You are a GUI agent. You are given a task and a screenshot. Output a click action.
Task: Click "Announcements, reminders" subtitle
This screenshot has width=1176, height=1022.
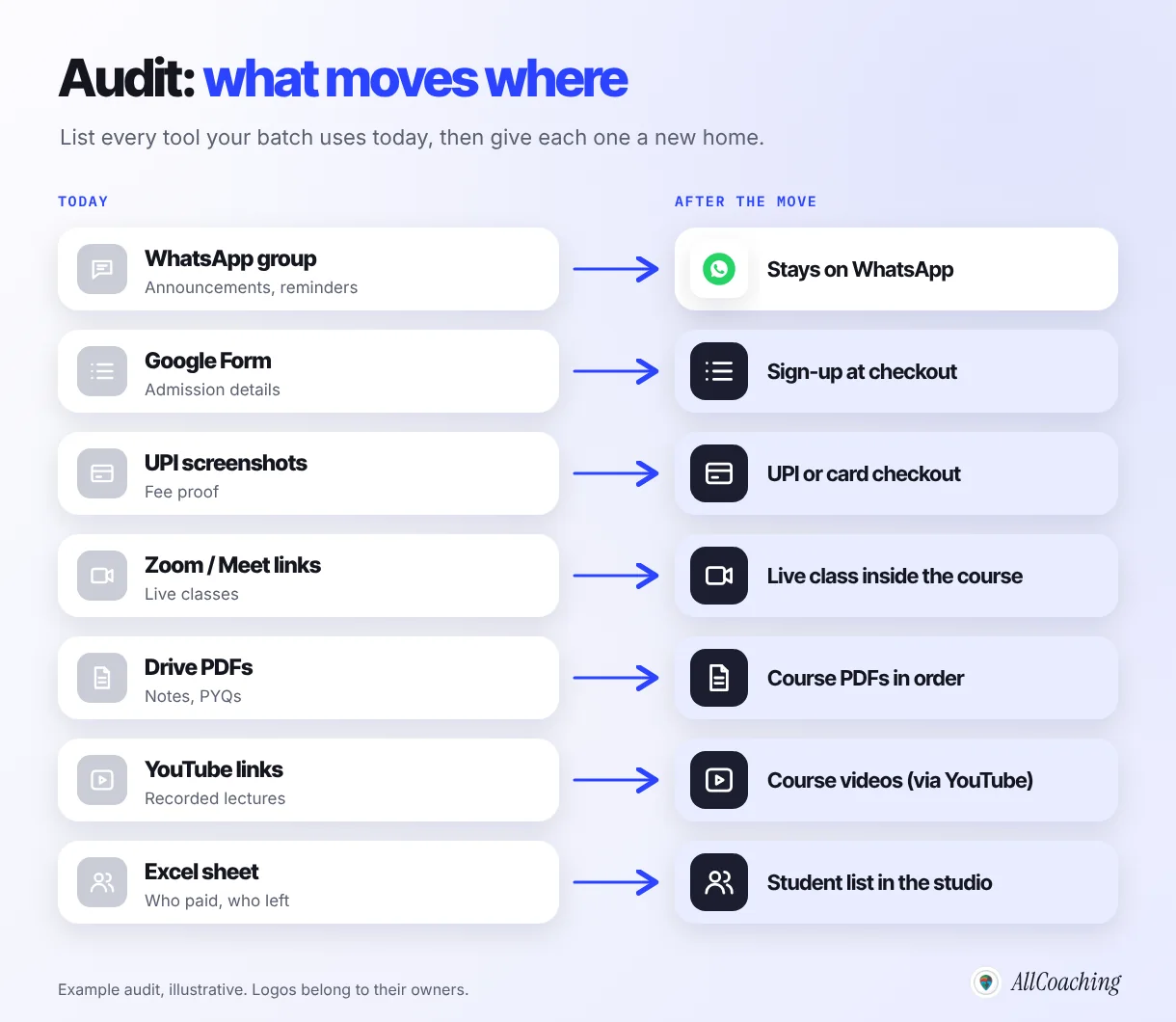pyautogui.click(x=251, y=287)
